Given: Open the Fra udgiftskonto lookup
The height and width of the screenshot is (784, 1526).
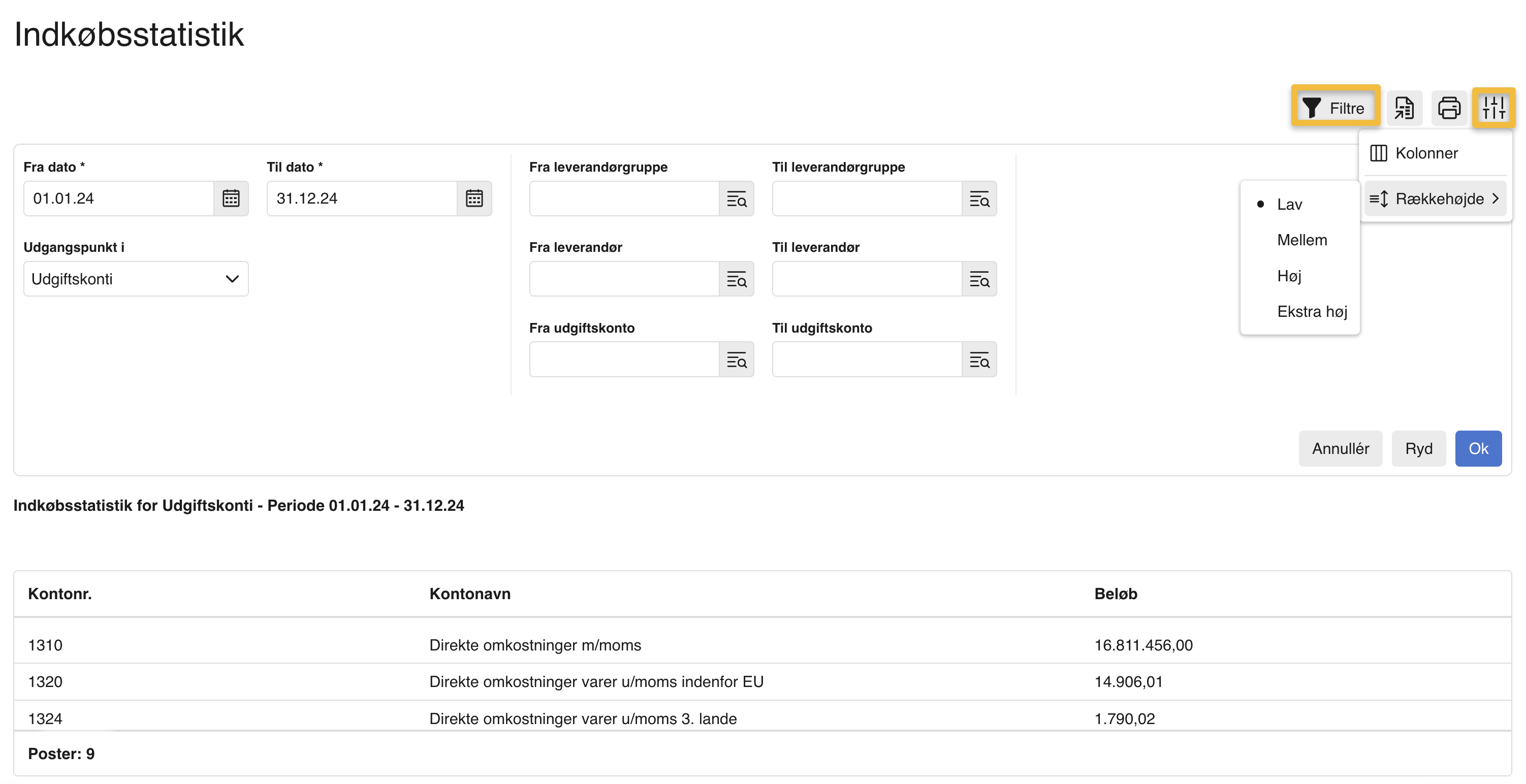Looking at the screenshot, I should tap(738, 360).
